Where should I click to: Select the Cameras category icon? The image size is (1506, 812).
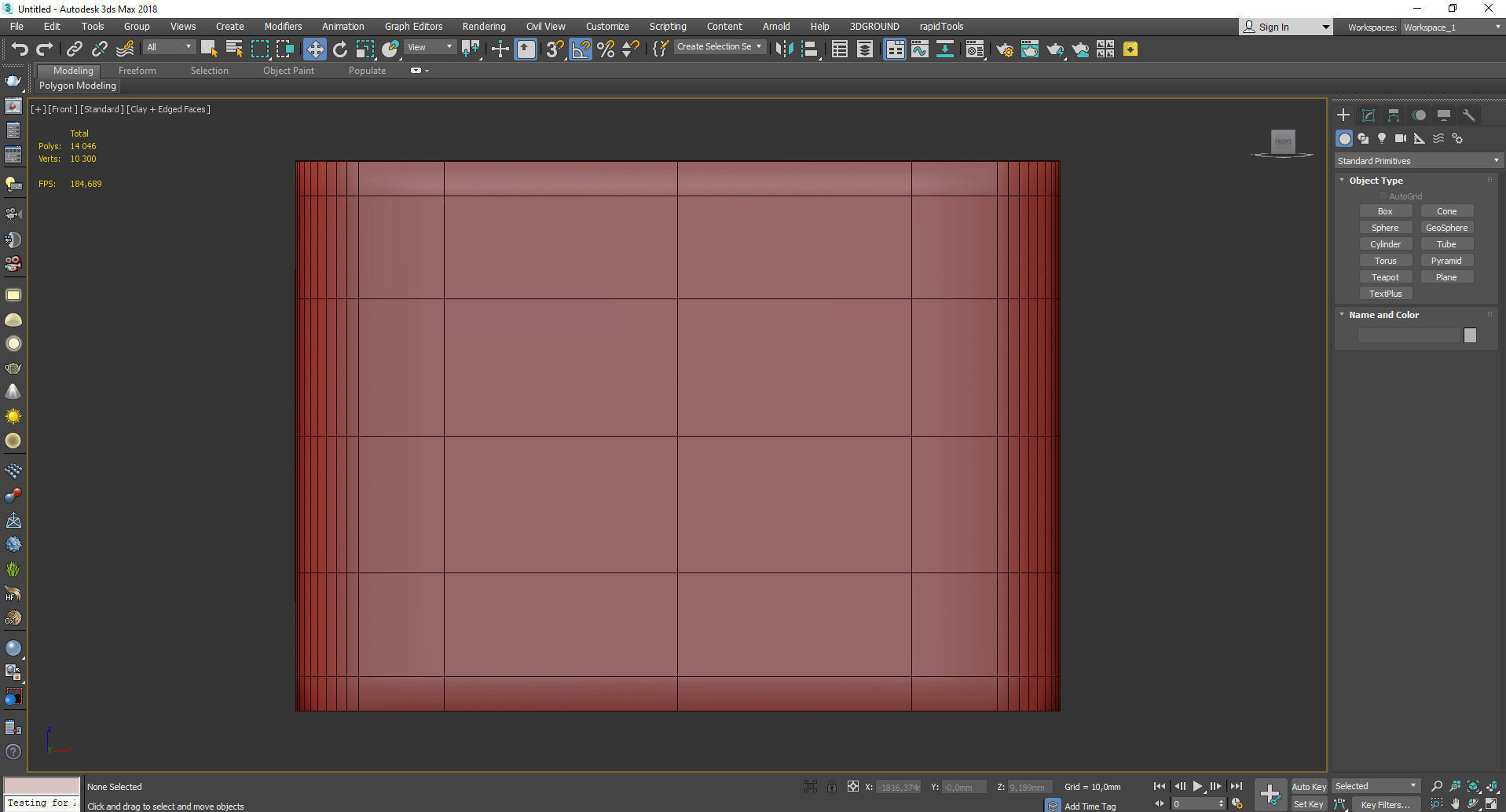click(x=1401, y=138)
